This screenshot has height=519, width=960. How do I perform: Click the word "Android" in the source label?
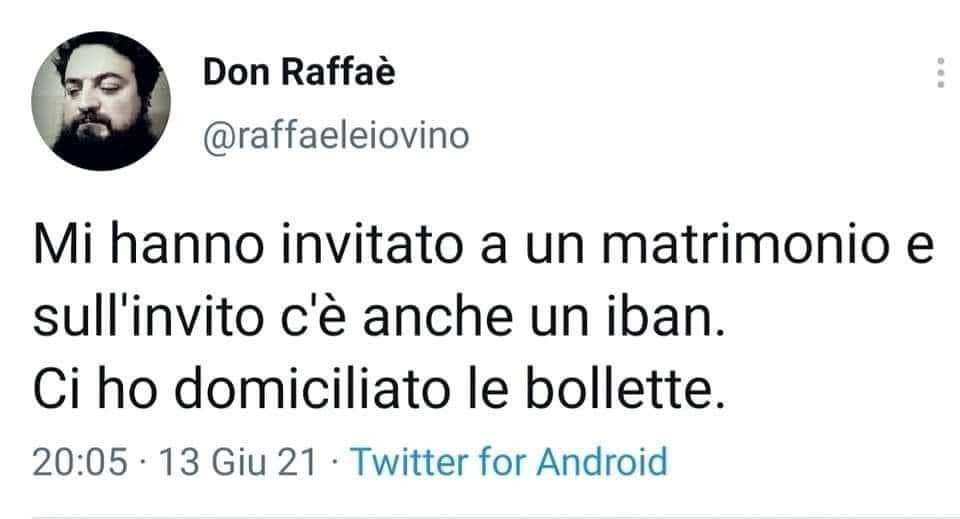point(602,461)
